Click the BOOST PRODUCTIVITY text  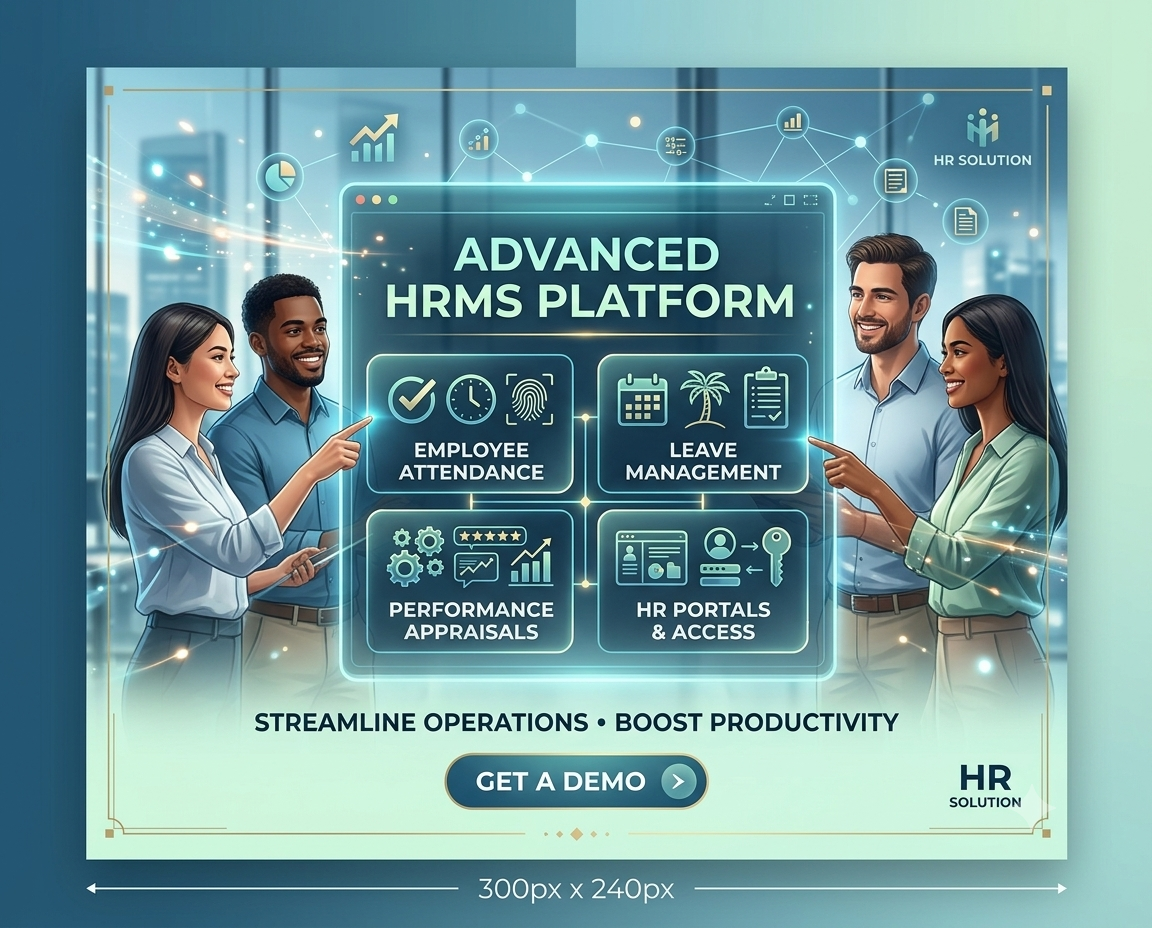(x=757, y=722)
